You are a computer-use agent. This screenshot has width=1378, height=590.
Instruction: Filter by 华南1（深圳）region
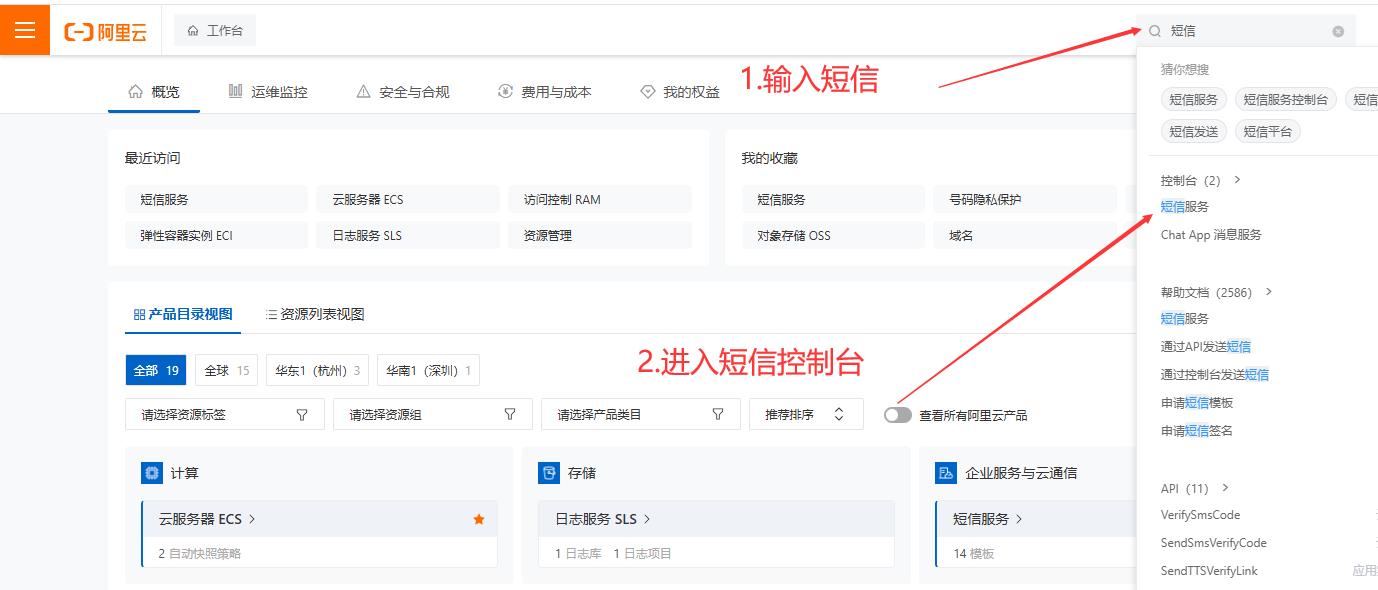428,370
